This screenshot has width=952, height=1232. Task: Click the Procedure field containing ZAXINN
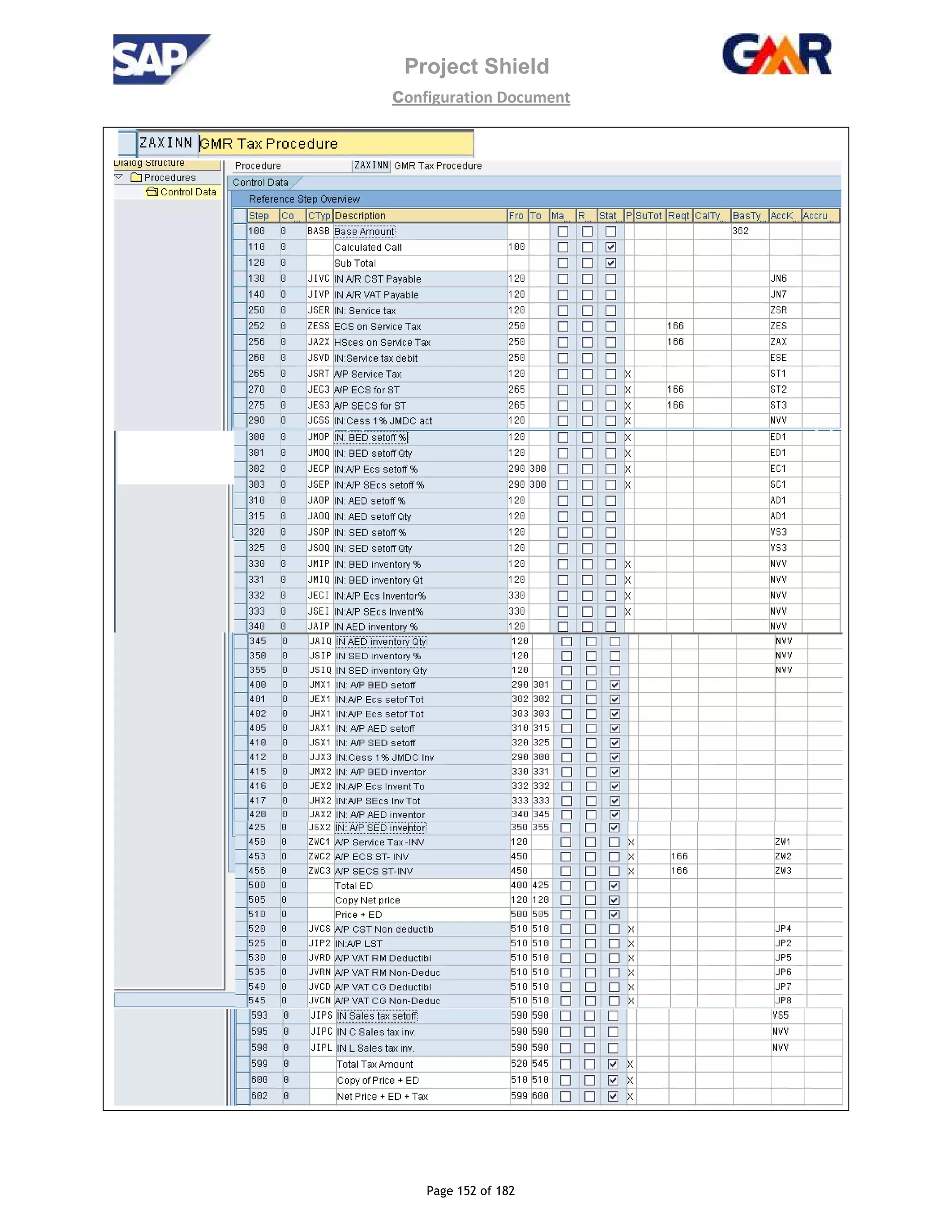coord(371,166)
